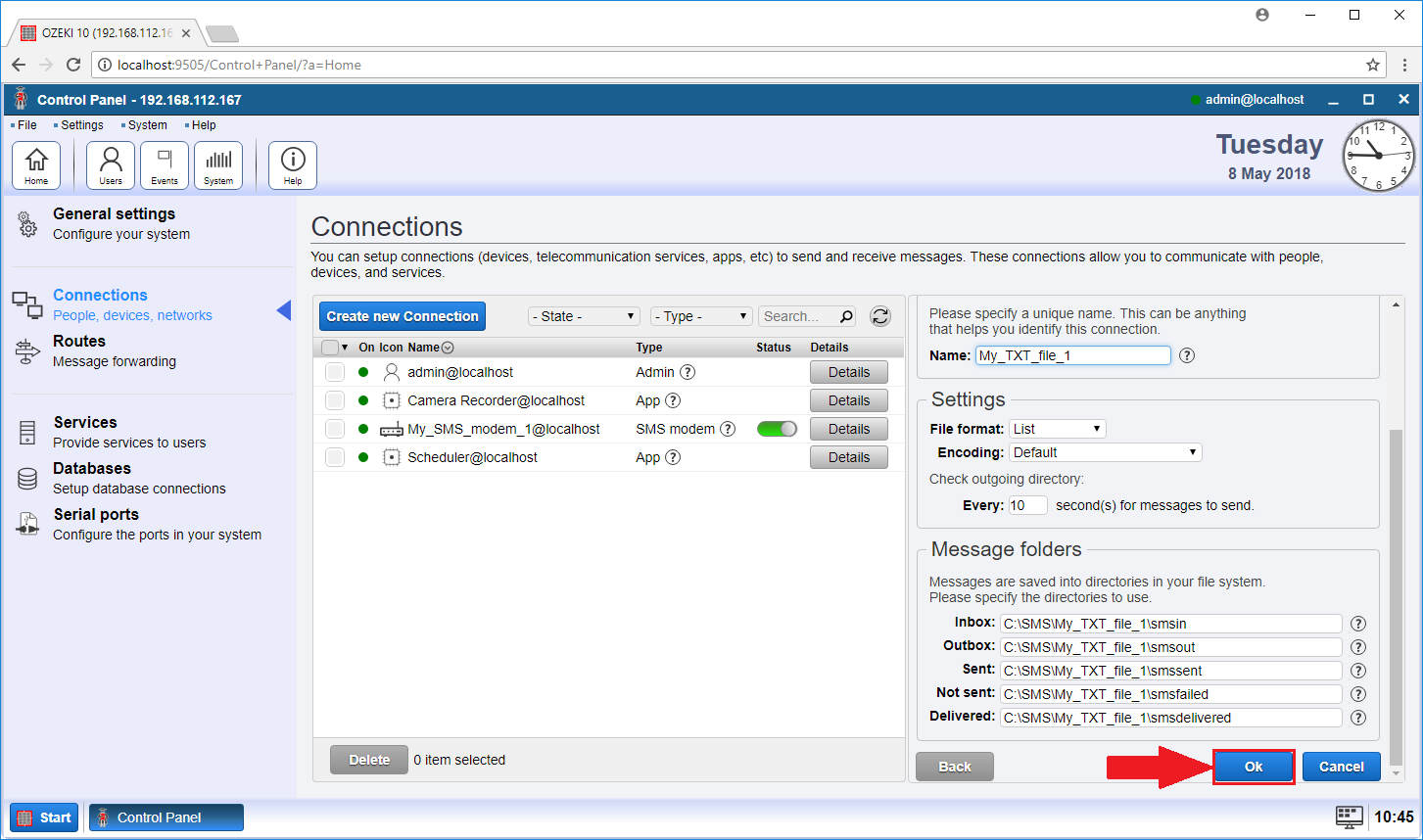
Task: Open the Settings menu
Action: click(x=81, y=125)
